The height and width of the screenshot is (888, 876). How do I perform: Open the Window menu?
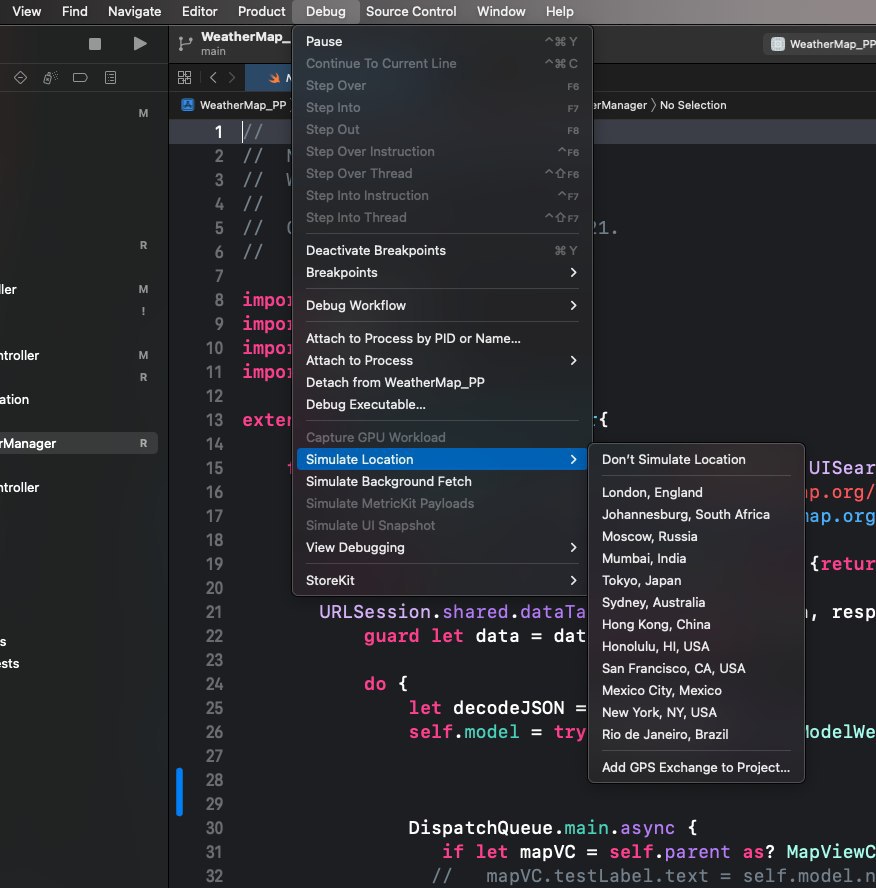click(x=501, y=11)
